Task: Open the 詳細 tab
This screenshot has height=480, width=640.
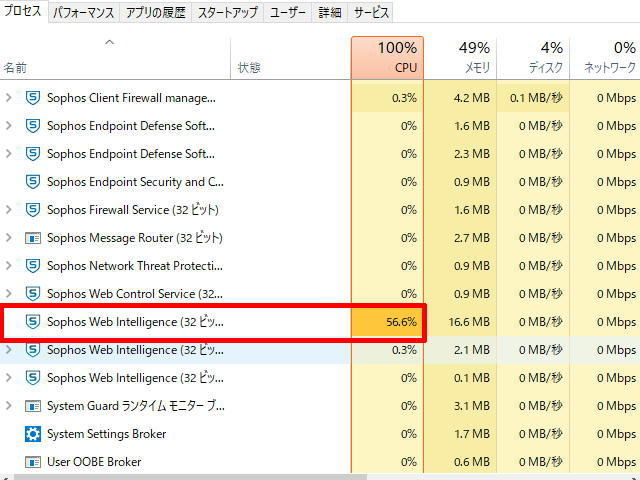Action: point(330,13)
